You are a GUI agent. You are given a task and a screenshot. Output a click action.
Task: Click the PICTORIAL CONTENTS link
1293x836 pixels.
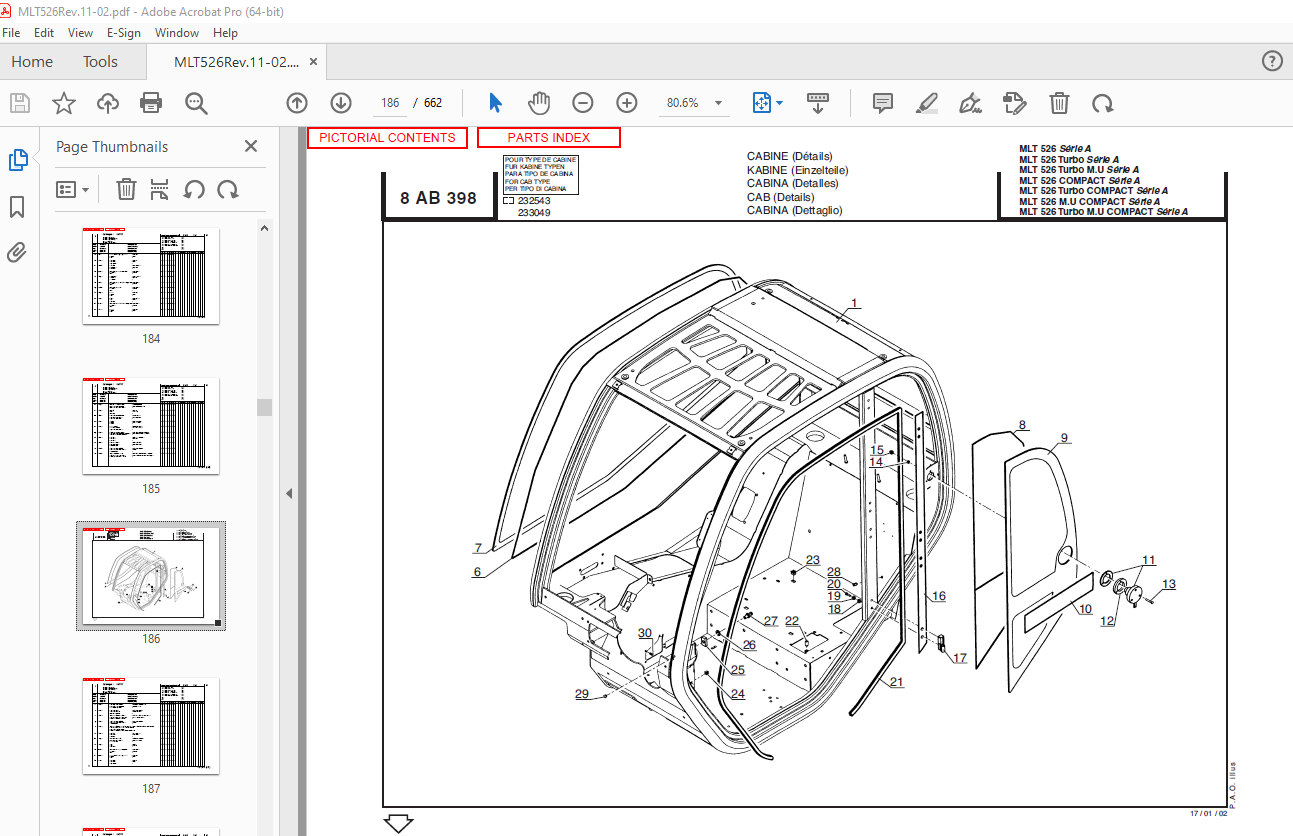[x=387, y=138]
